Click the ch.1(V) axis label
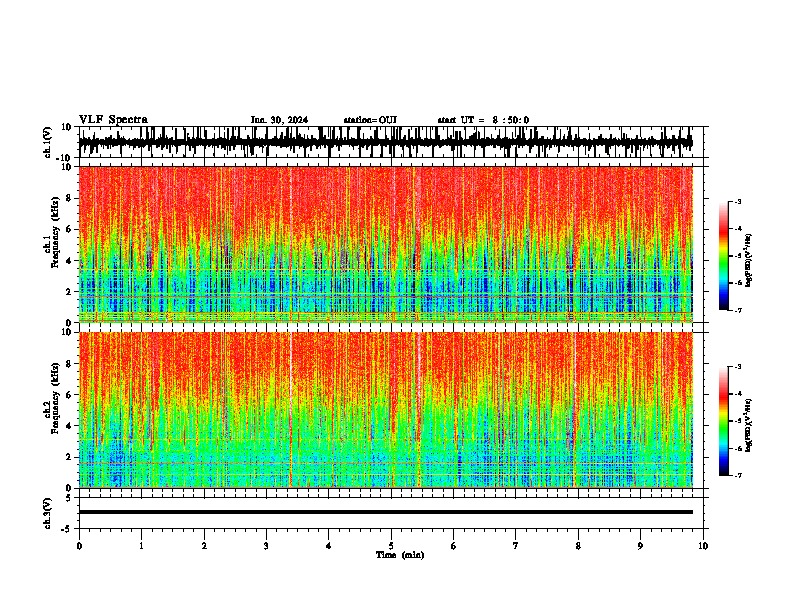792x612 pixels. tap(48, 142)
